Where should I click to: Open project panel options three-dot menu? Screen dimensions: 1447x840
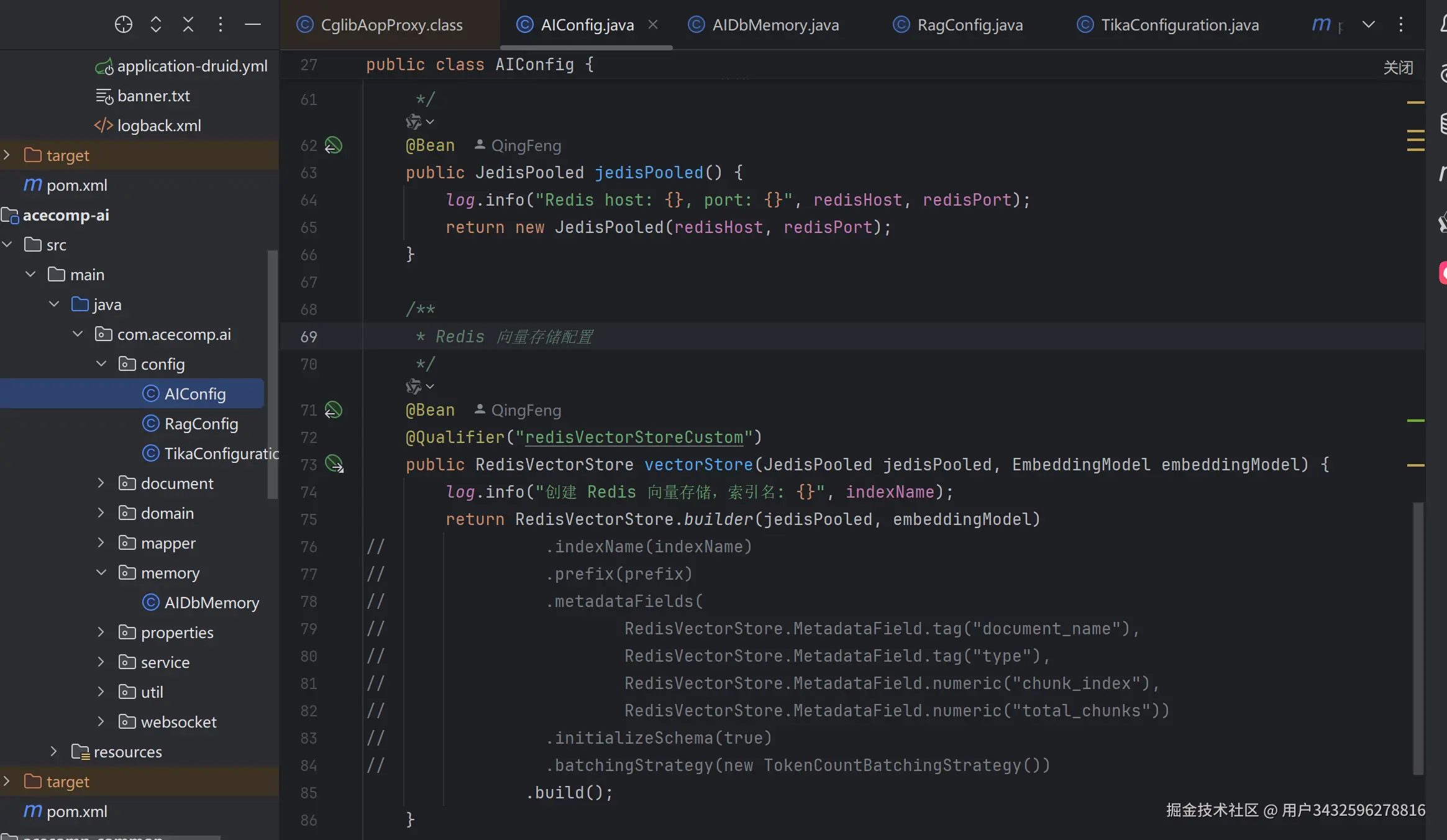221,24
